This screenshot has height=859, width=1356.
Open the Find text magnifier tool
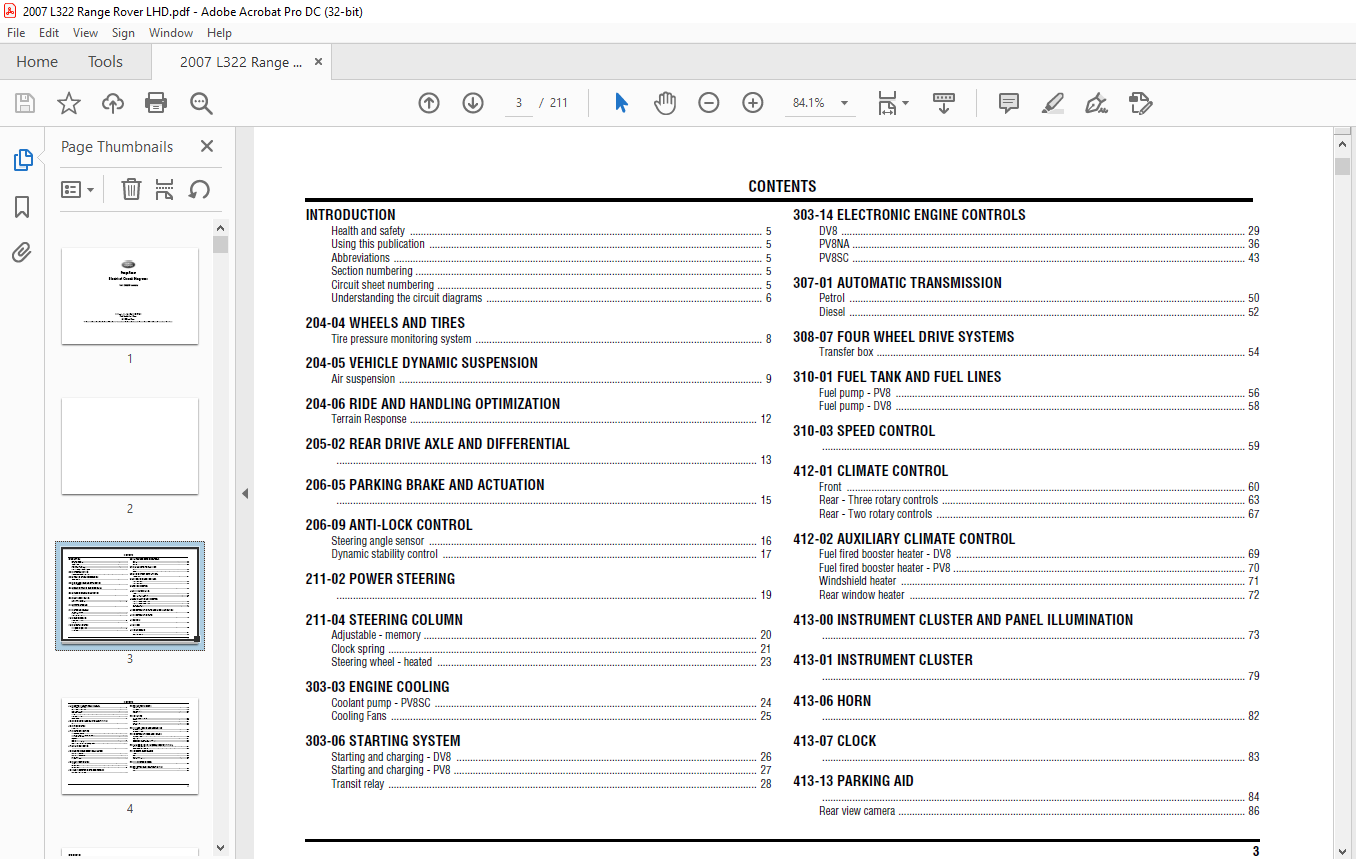click(201, 103)
